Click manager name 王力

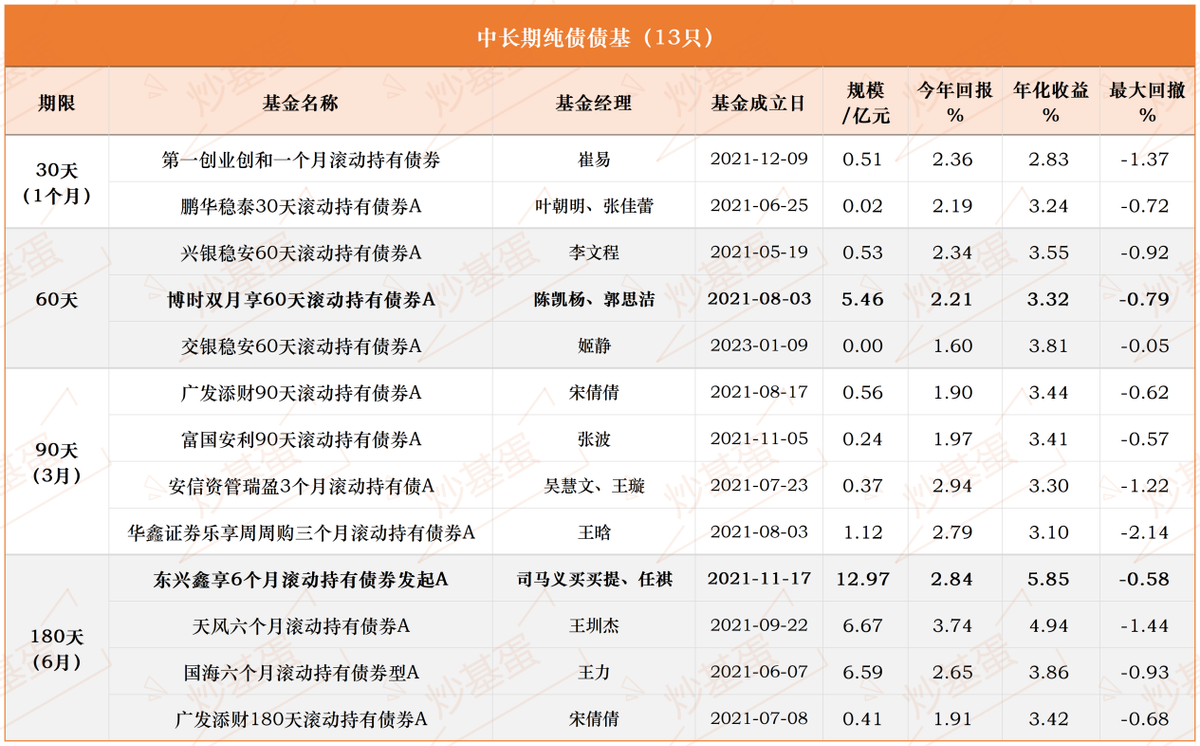[594, 673]
